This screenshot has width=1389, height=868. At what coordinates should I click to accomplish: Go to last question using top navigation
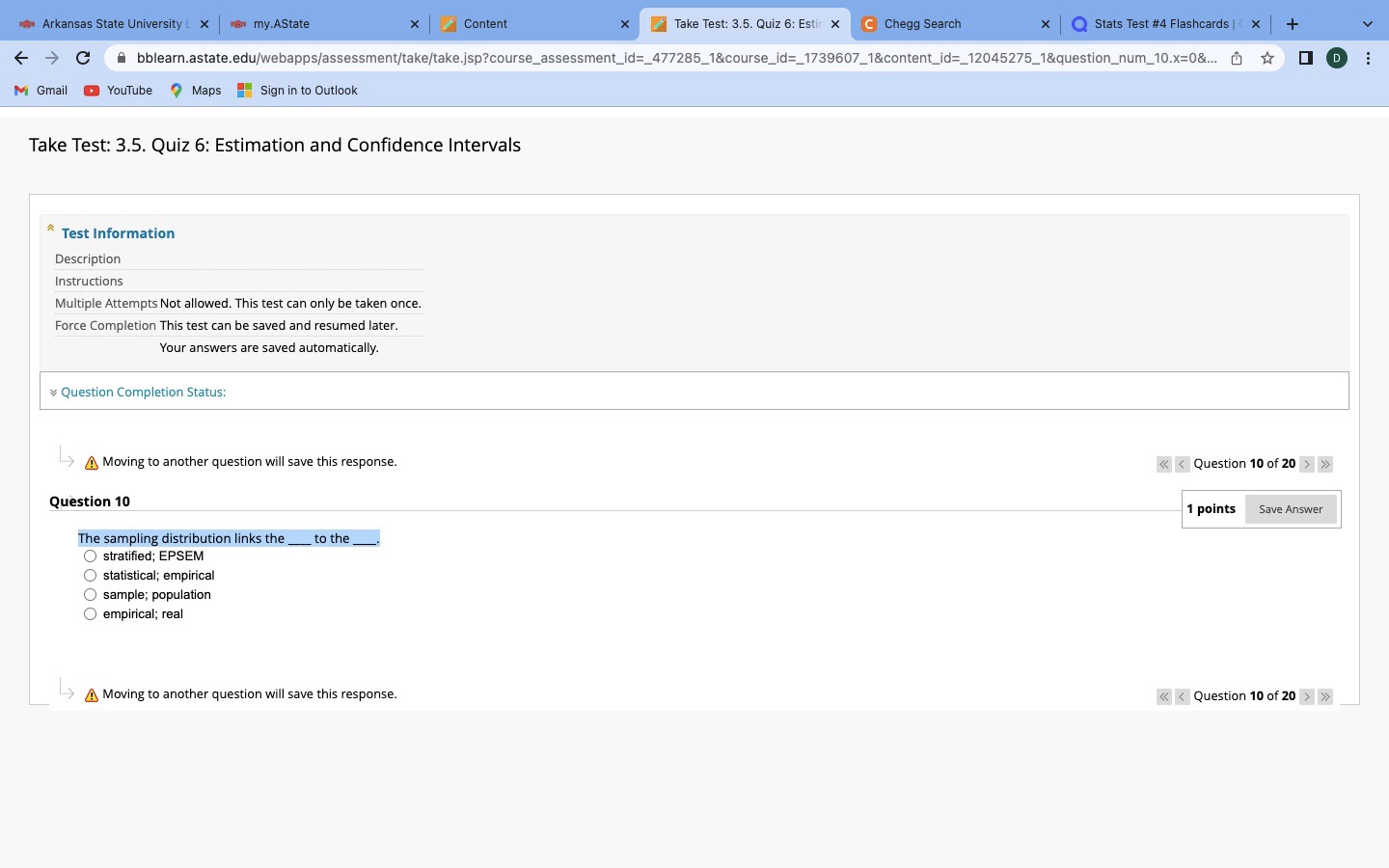click(1325, 464)
